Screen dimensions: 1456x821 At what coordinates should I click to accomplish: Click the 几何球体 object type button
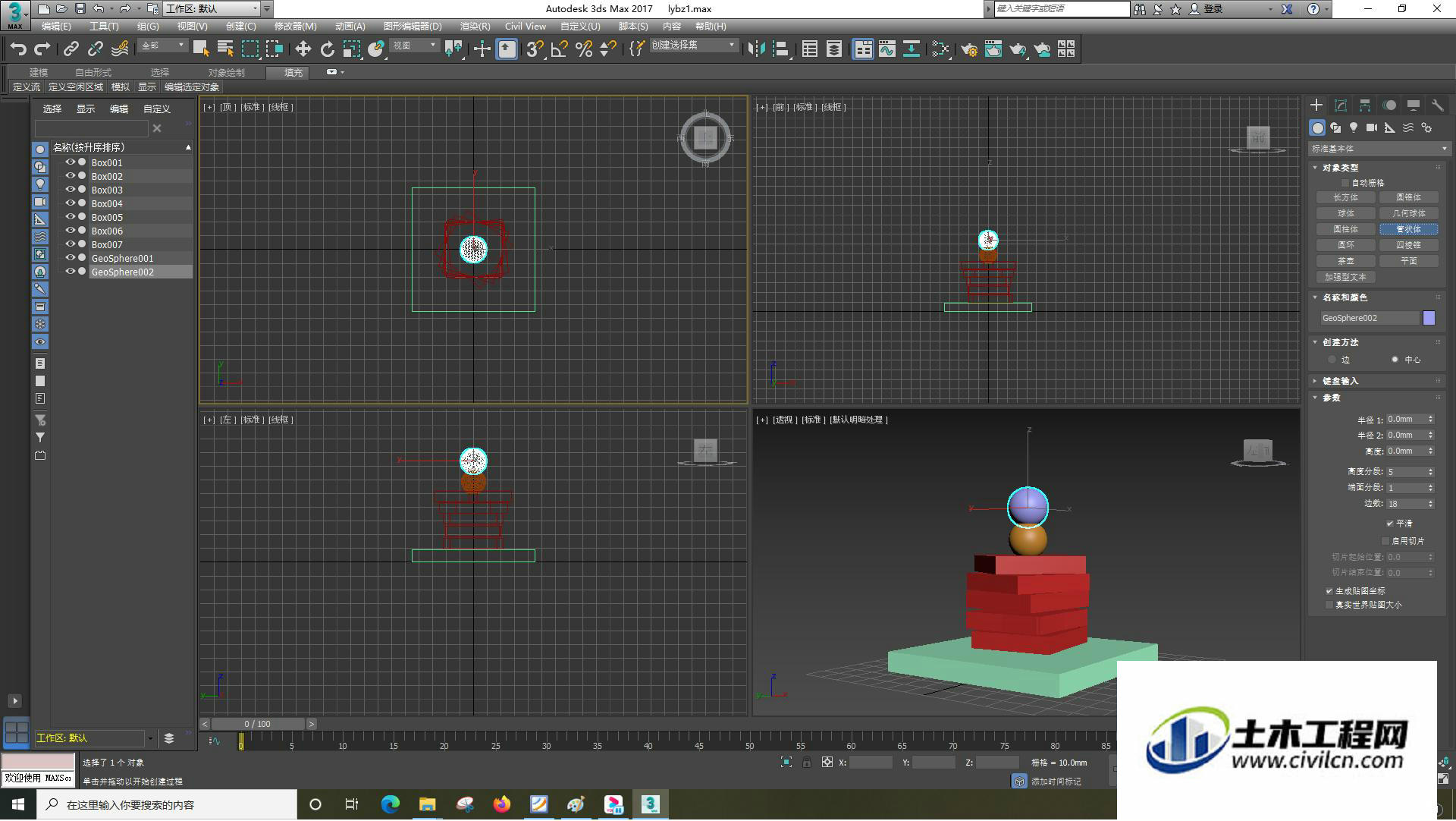(1408, 213)
